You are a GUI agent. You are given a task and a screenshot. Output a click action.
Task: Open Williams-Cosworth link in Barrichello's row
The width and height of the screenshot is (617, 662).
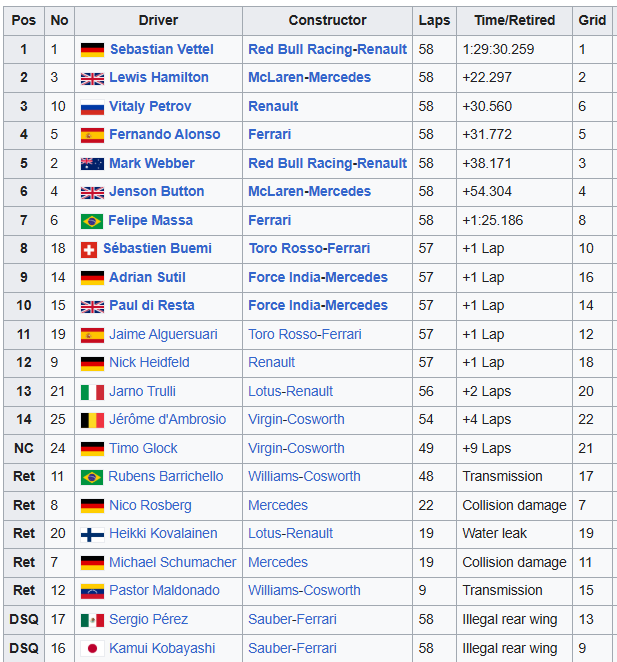point(304,476)
